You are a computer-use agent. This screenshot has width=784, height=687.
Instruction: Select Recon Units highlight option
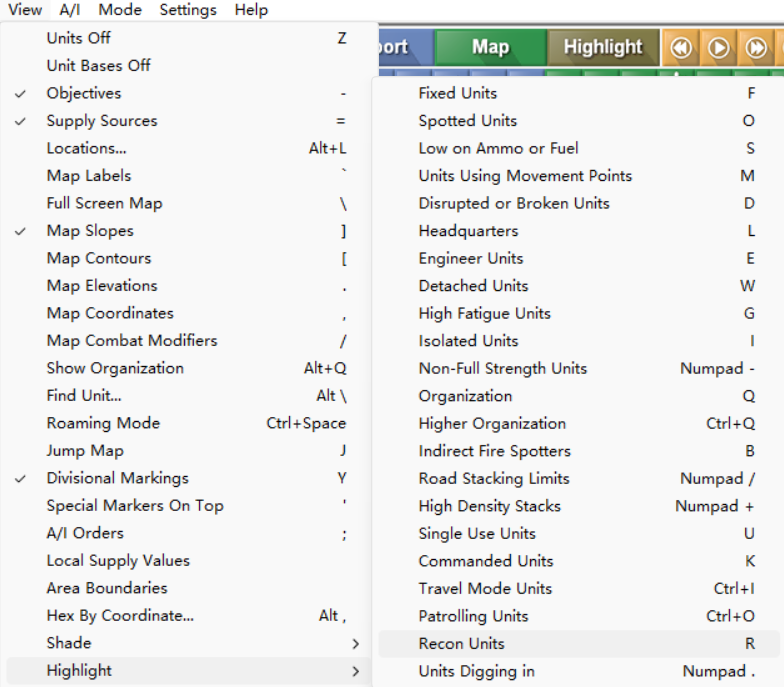point(461,644)
